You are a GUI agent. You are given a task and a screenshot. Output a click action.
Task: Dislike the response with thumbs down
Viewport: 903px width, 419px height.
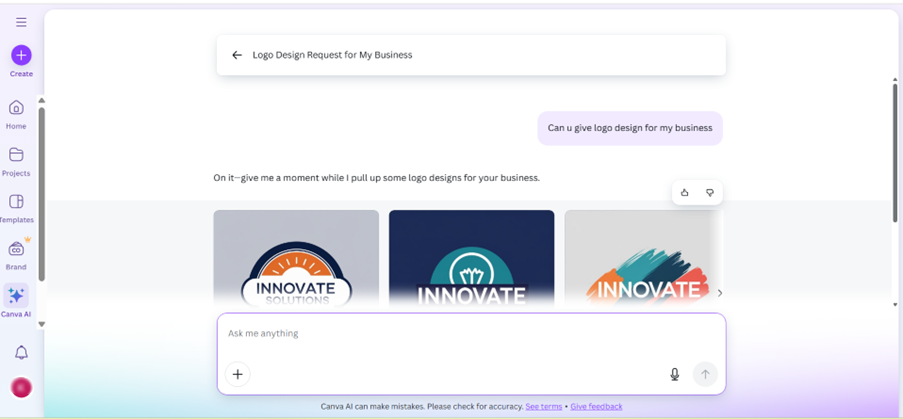click(710, 193)
